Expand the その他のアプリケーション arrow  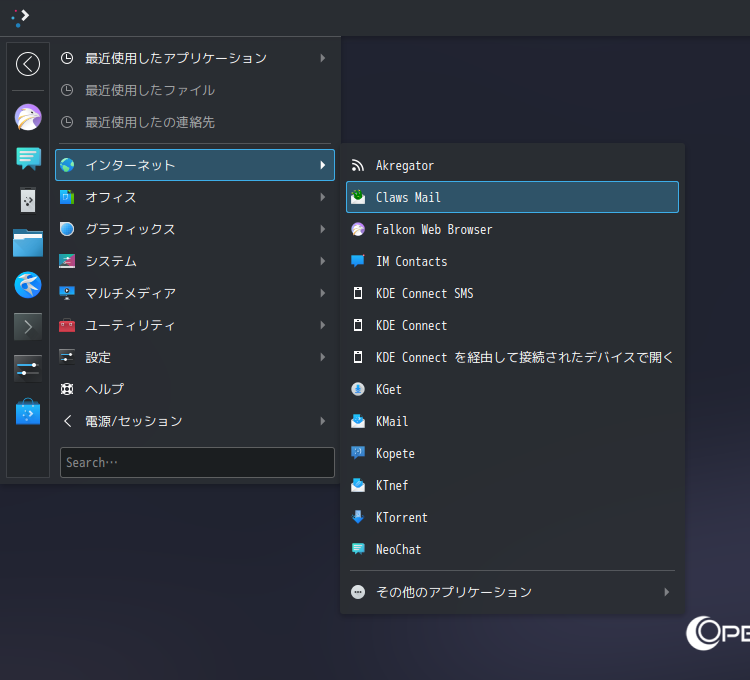click(667, 592)
